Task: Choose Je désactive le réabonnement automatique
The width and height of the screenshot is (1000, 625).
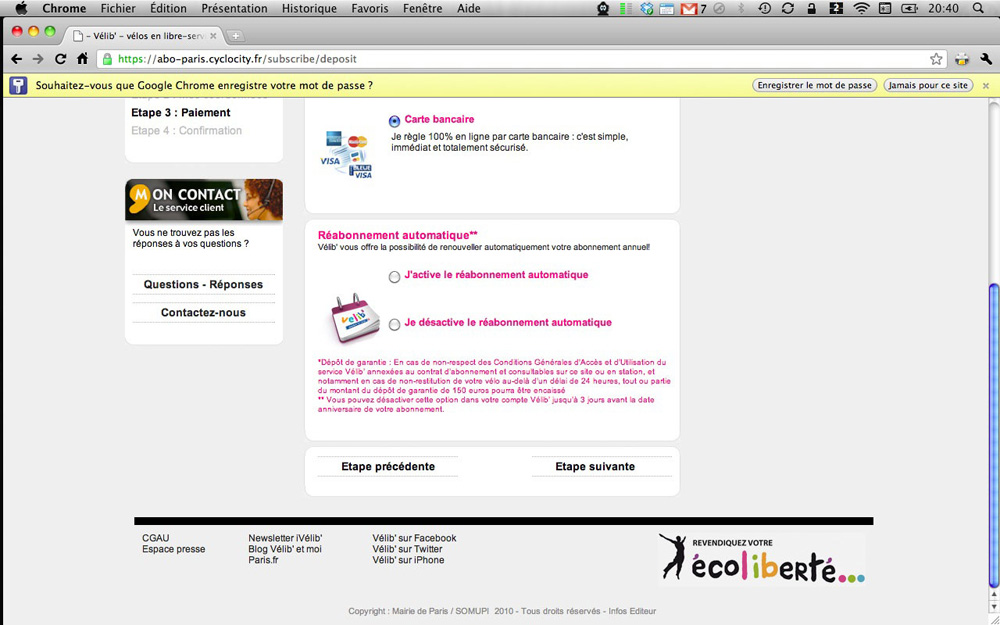Action: click(x=394, y=325)
